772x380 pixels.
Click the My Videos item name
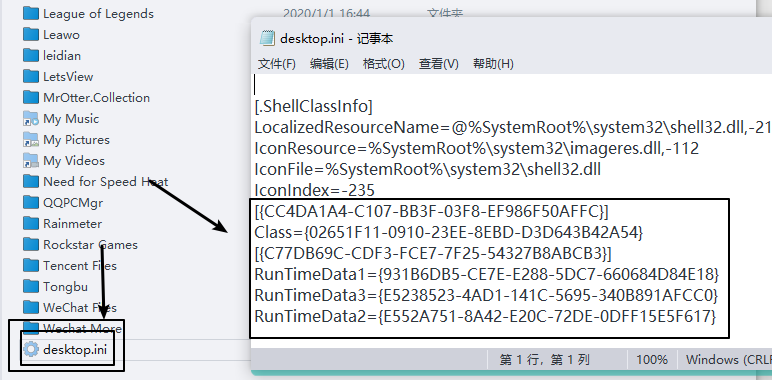pos(74,161)
